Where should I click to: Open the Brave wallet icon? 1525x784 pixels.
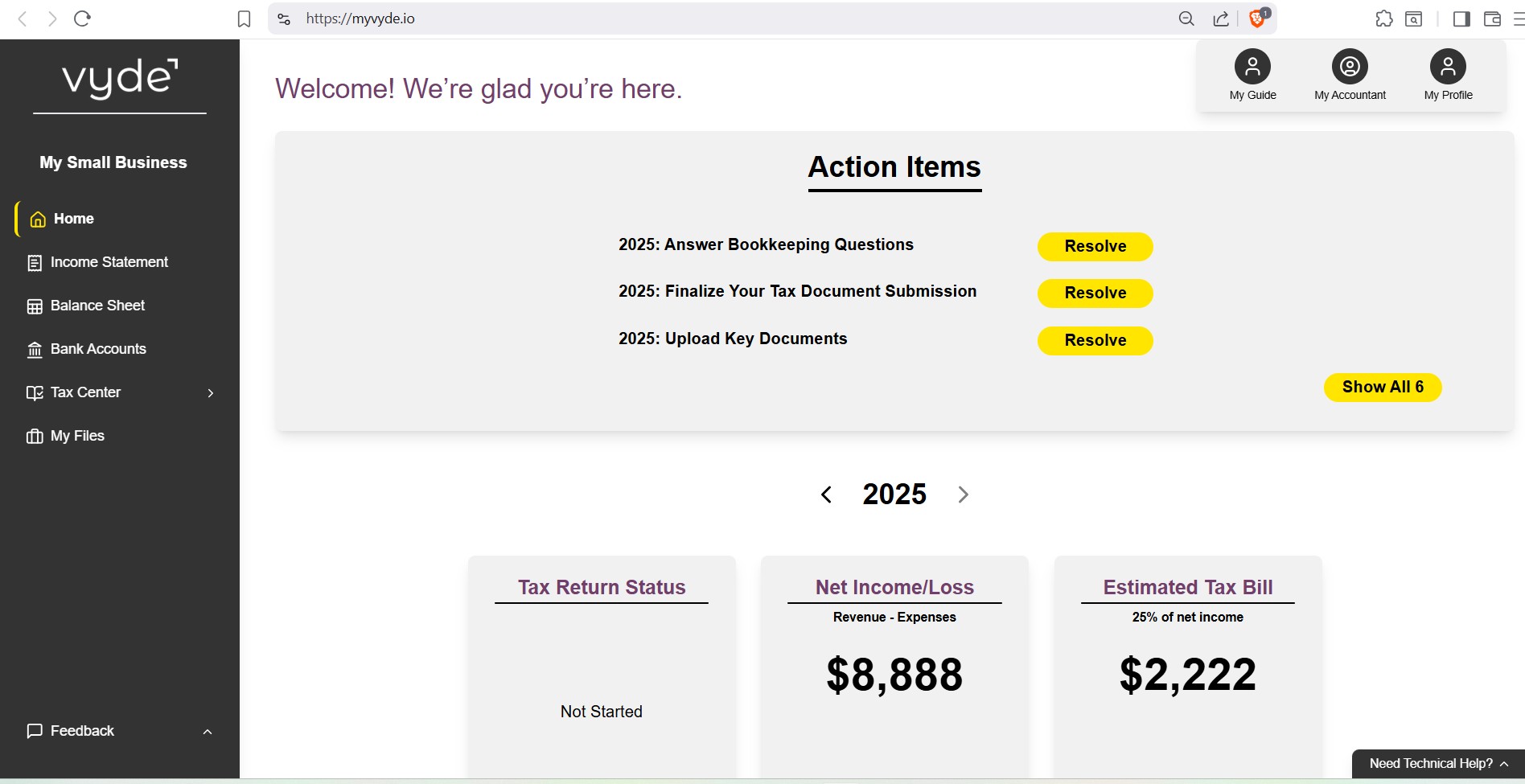tap(1492, 18)
